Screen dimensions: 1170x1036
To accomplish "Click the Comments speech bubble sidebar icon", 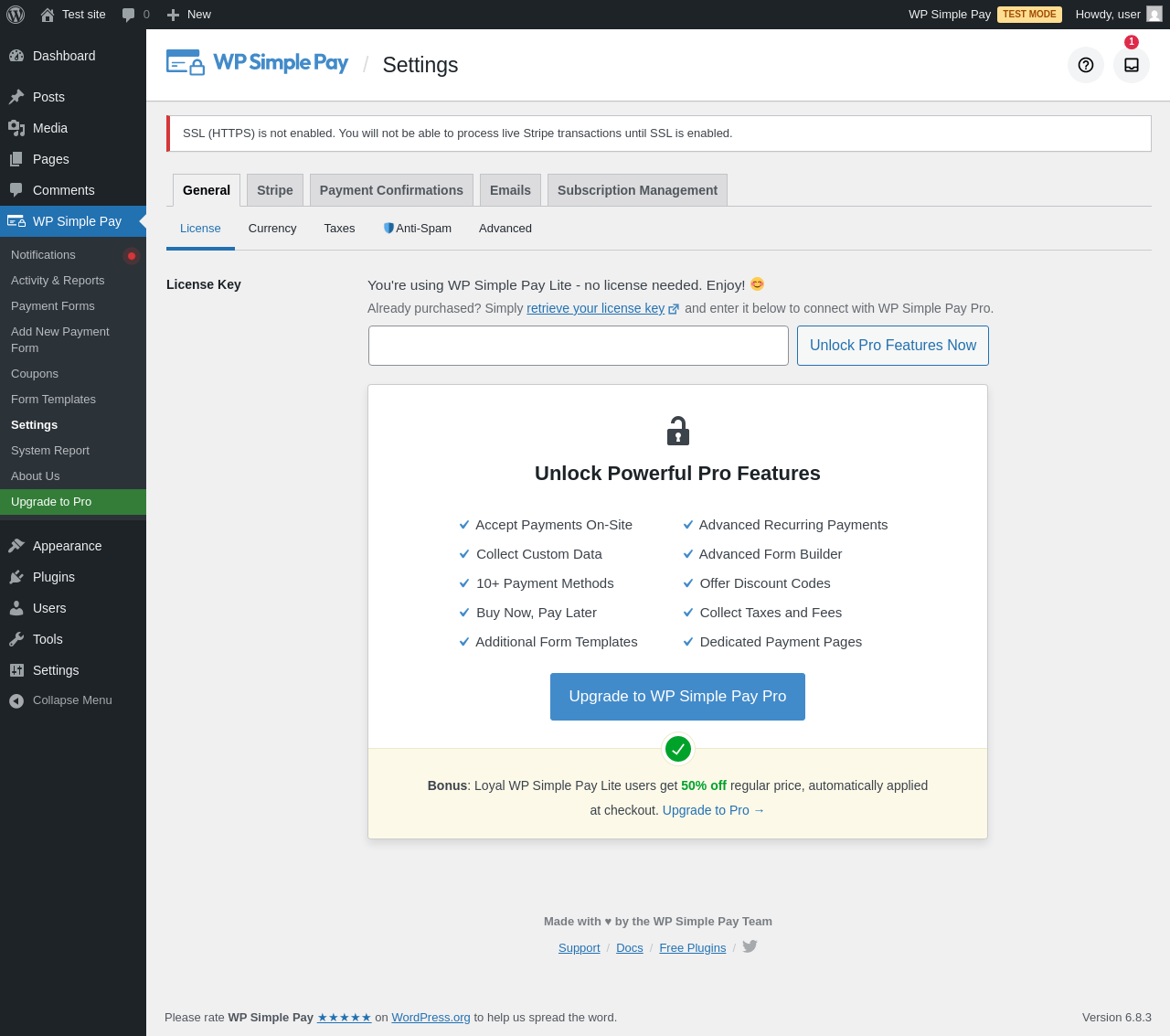I will pyautogui.click(x=16, y=190).
